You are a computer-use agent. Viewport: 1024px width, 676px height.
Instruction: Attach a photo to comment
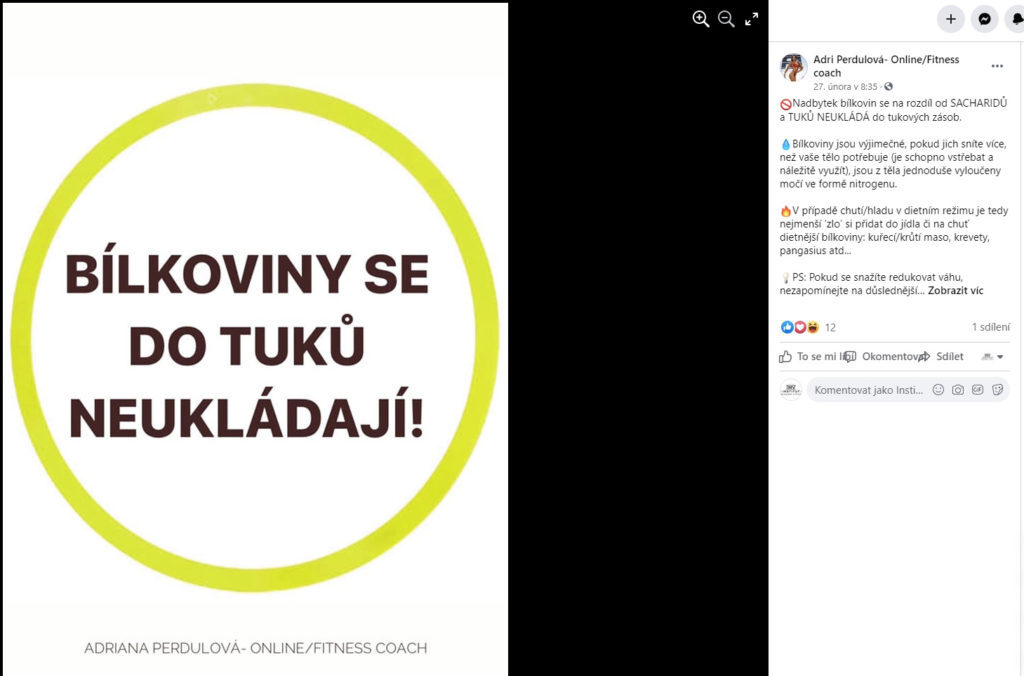[x=957, y=390]
